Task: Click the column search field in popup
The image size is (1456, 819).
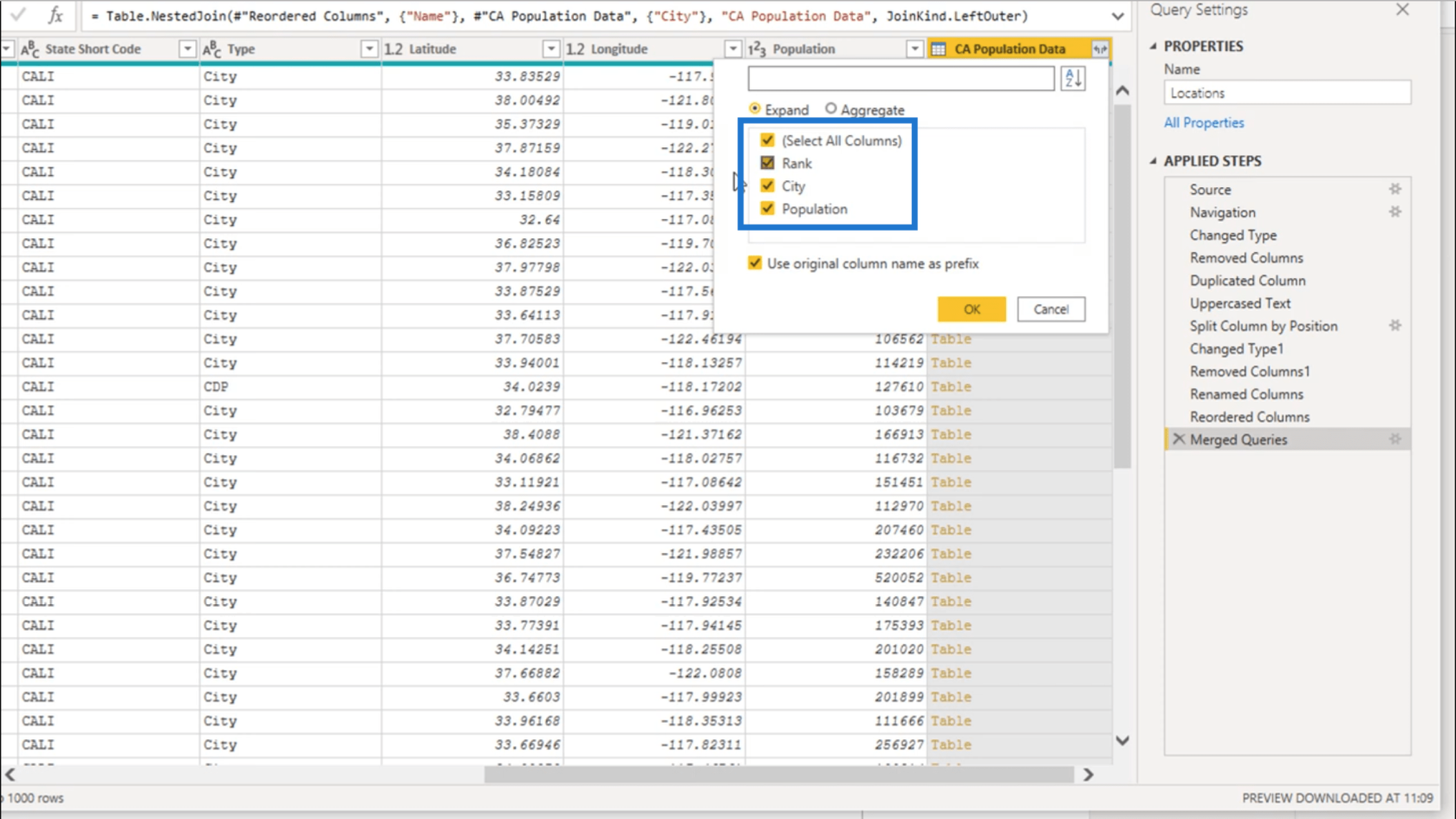Action: [901, 78]
